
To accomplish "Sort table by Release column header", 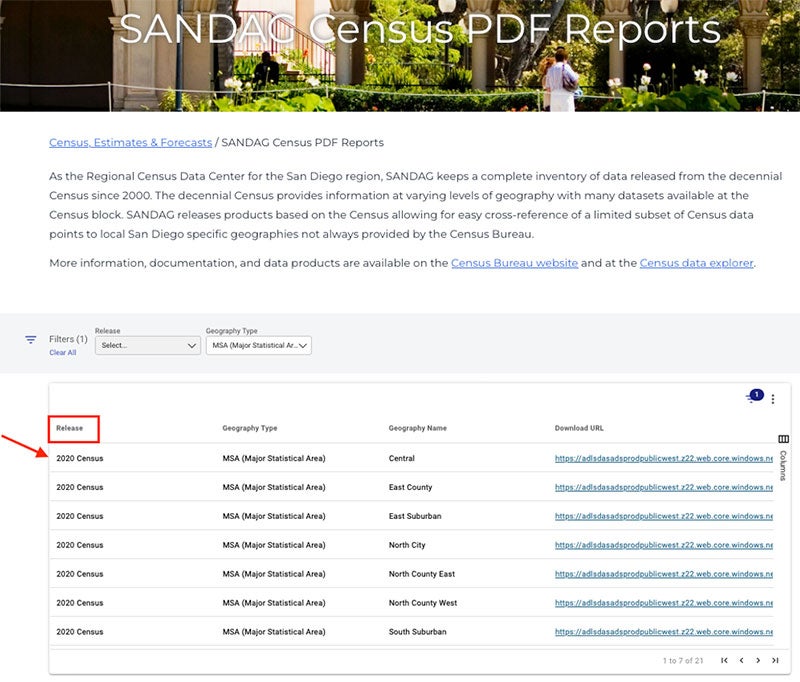I will click(x=70, y=428).
